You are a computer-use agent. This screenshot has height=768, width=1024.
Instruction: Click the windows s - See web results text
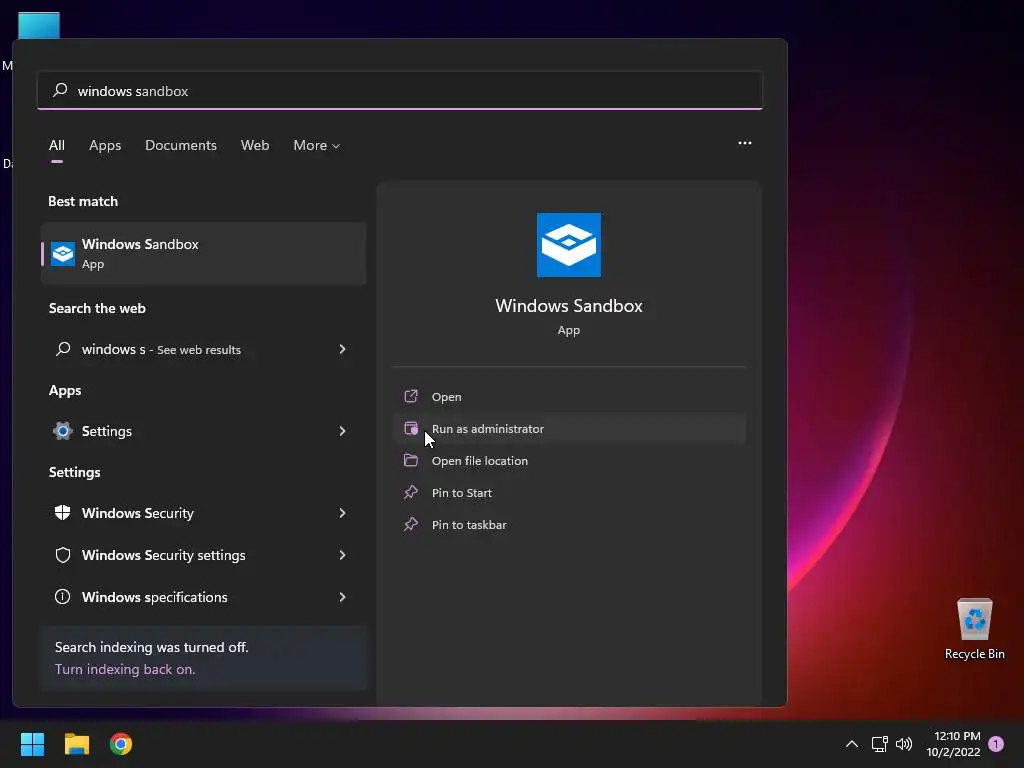(161, 349)
